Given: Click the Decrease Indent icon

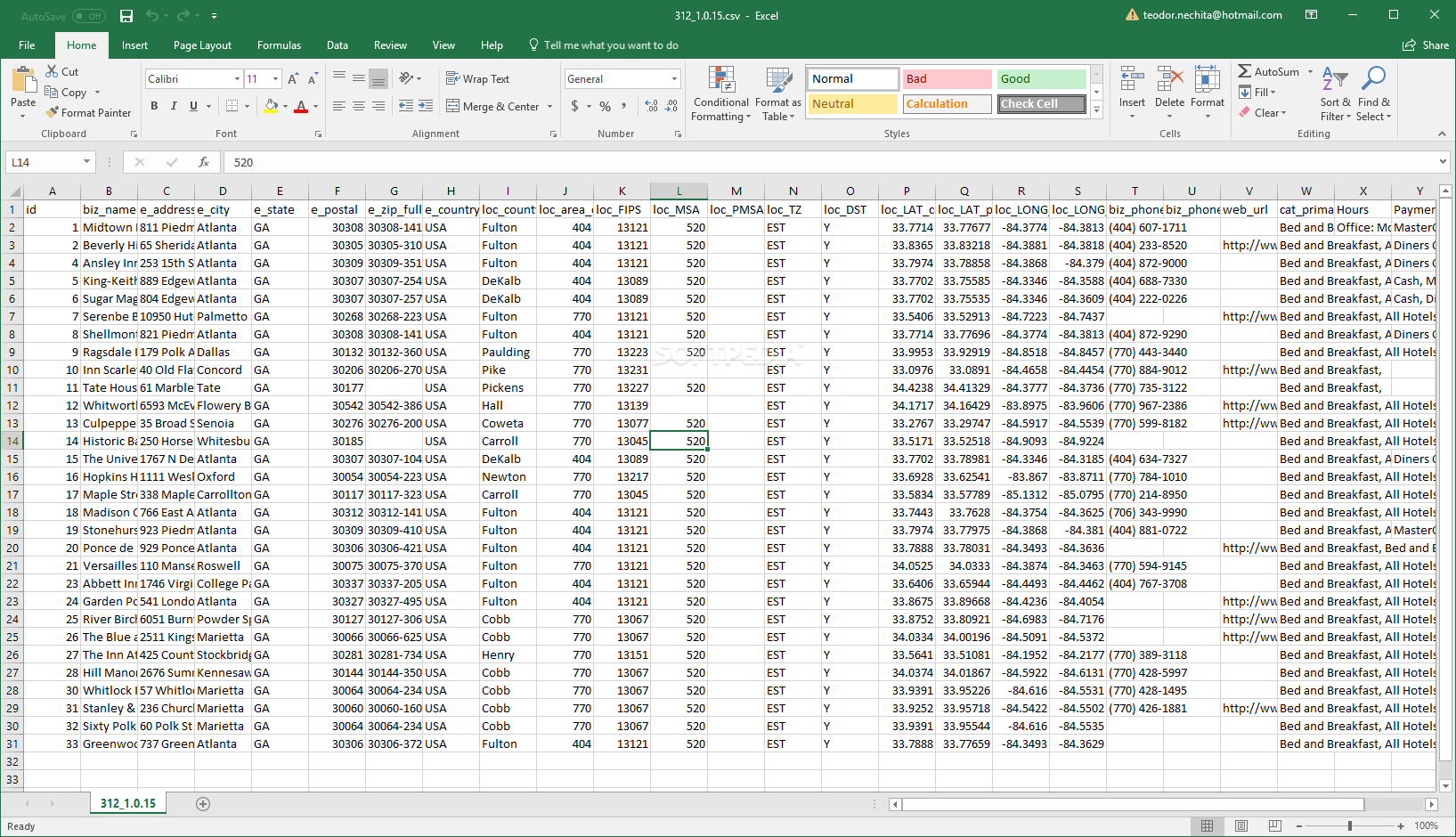Looking at the screenshot, I should (406, 106).
